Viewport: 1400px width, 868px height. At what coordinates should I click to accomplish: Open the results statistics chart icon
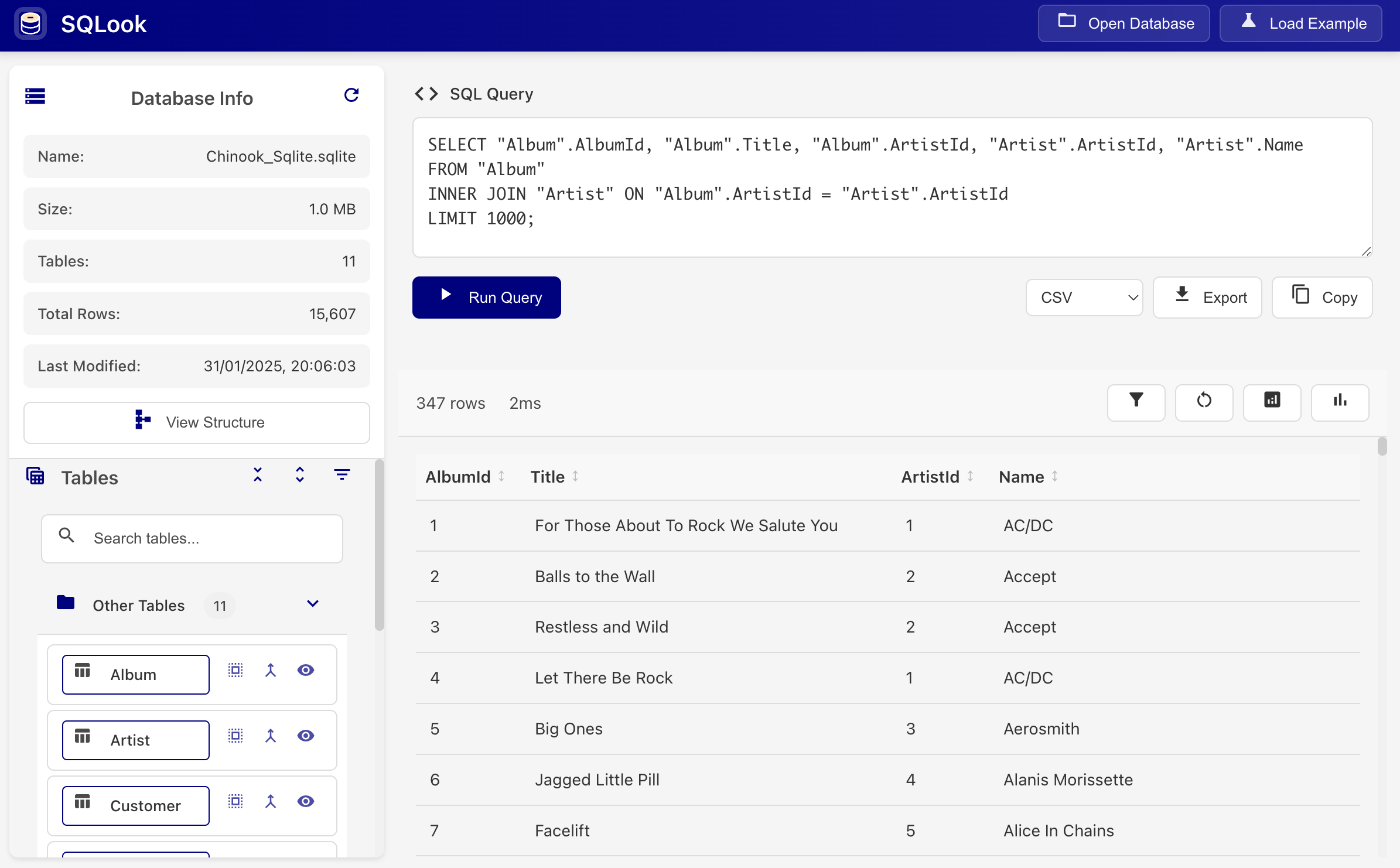(x=1272, y=402)
